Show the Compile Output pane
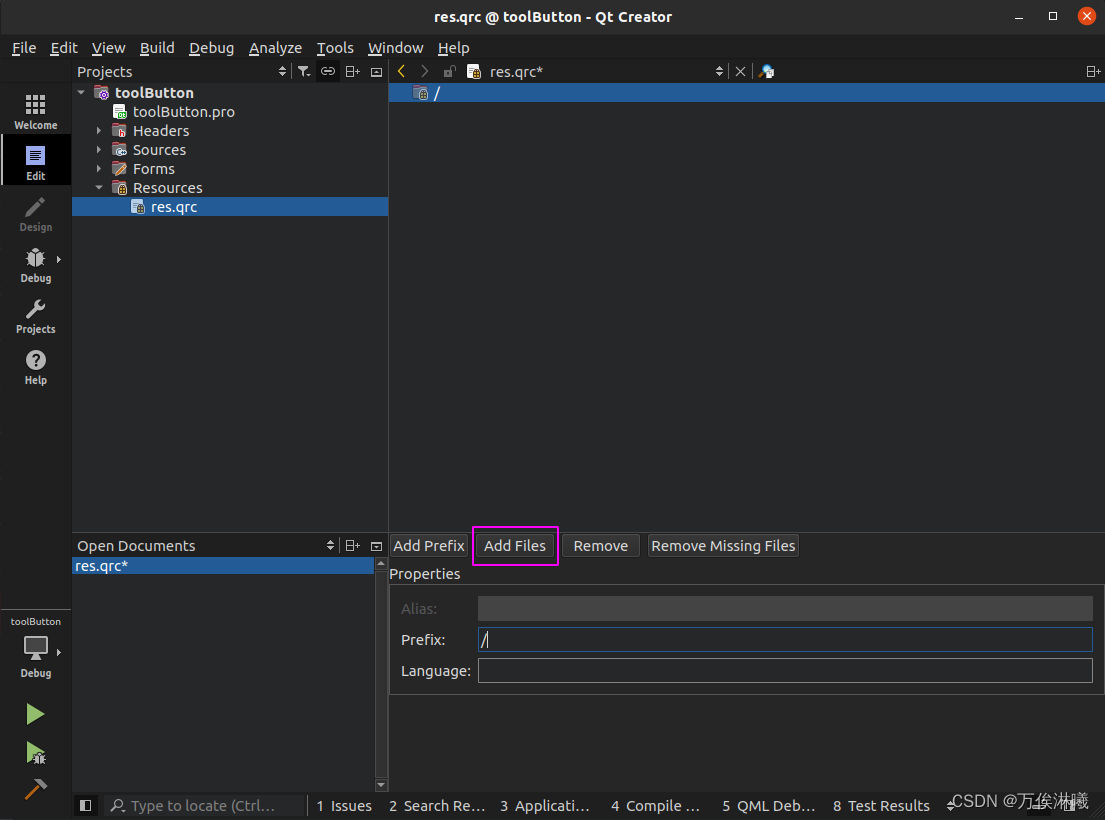 655,805
